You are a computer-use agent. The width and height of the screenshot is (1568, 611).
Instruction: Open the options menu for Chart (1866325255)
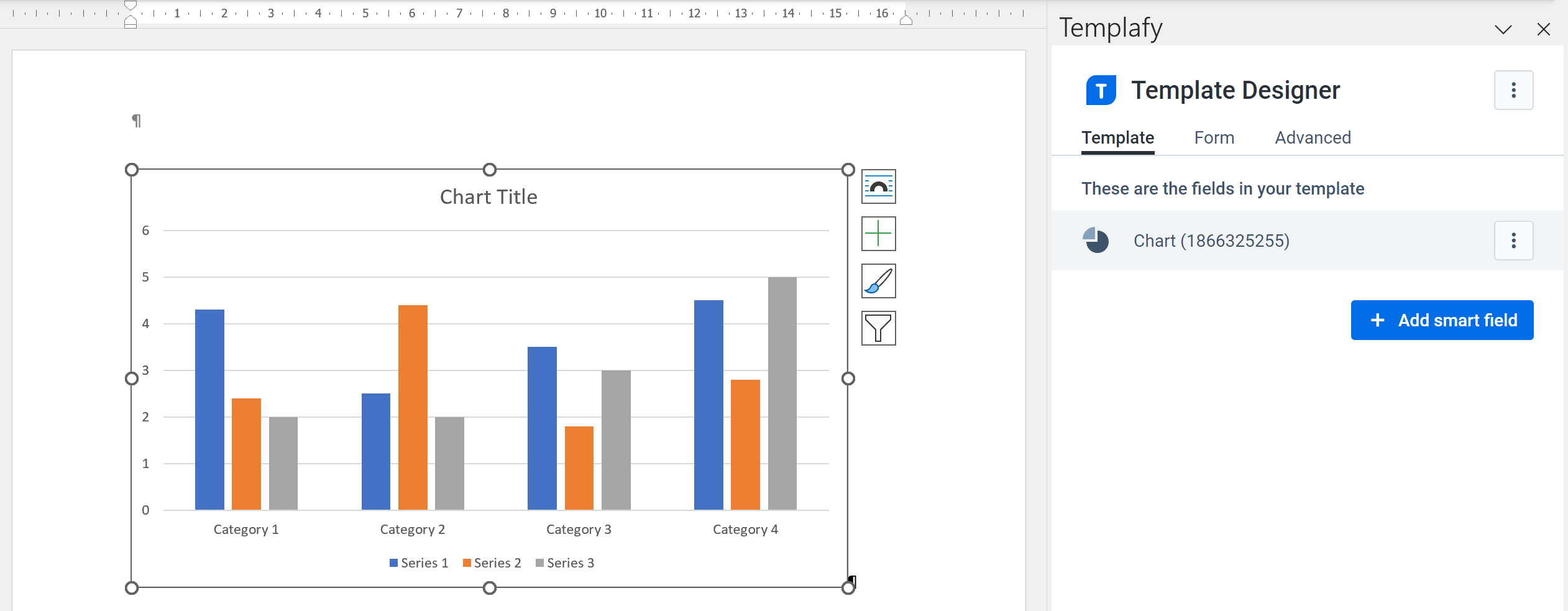1513,241
